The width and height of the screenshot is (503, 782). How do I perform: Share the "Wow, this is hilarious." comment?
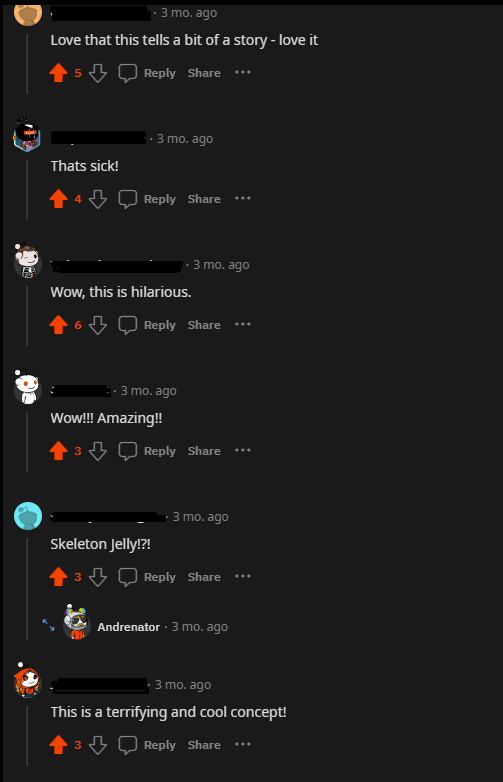204,325
